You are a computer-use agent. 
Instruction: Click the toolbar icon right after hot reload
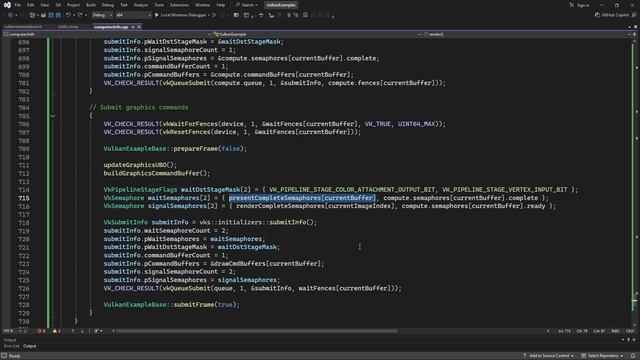[236, 15]
